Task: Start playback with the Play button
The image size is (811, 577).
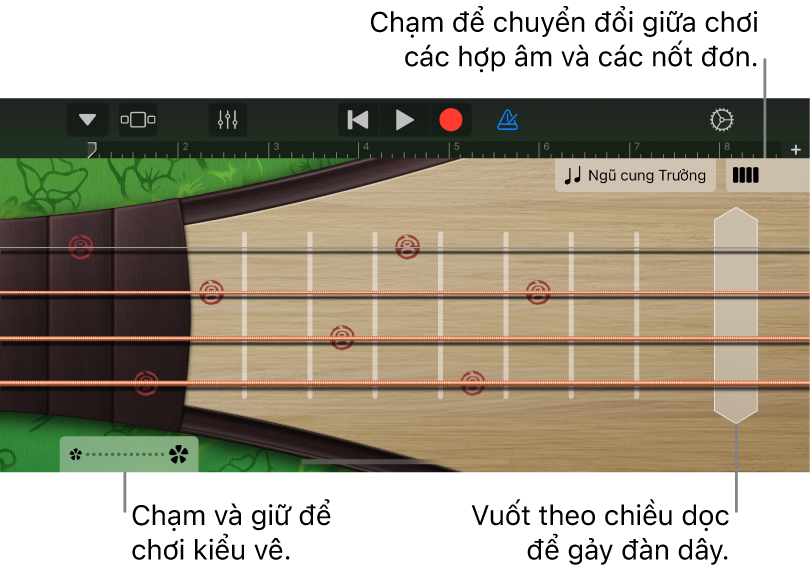Action: 404,120
